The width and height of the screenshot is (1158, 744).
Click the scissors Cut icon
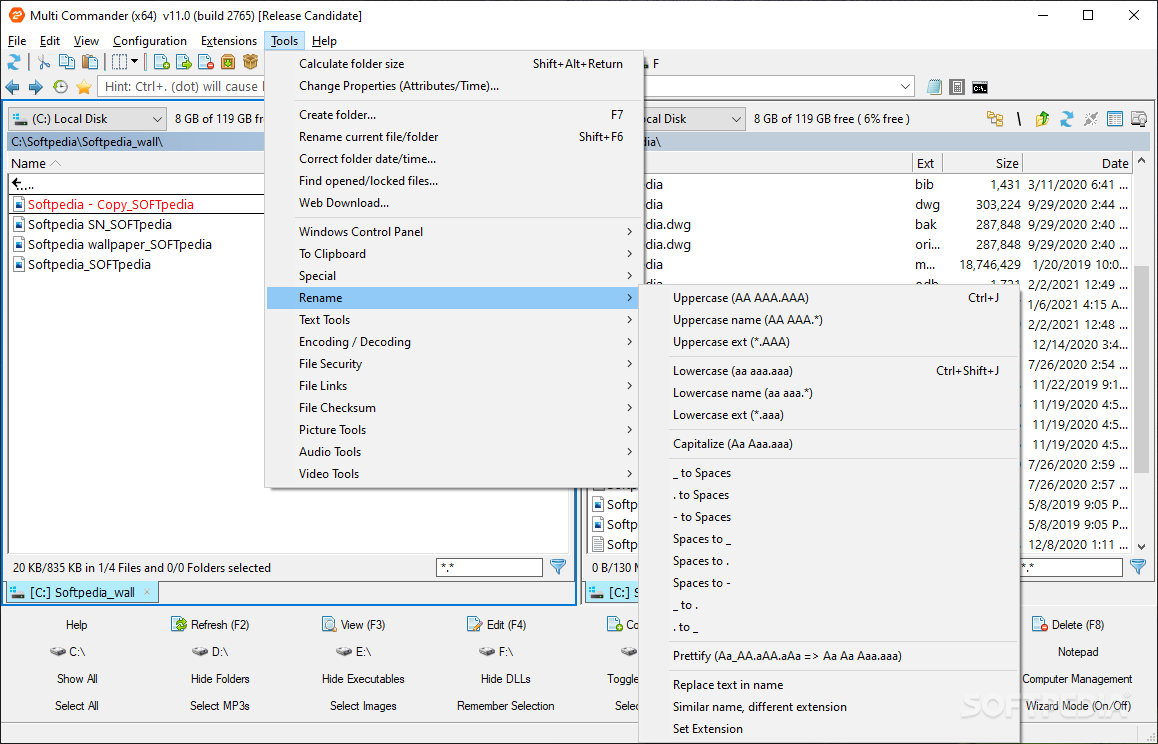(44, 63)
